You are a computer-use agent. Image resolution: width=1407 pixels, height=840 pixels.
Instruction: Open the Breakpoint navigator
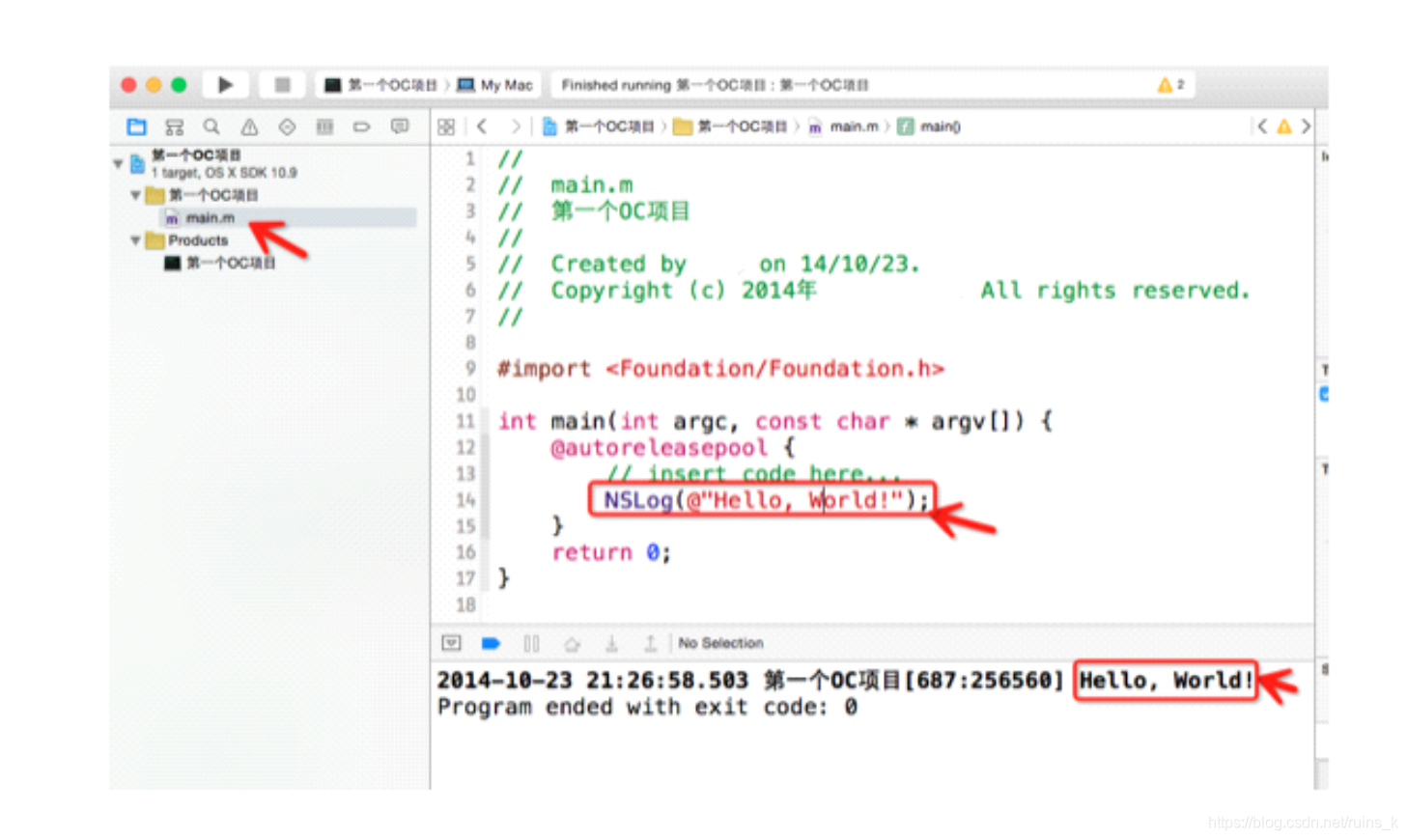pyautogui.click(x=362, y=126)
